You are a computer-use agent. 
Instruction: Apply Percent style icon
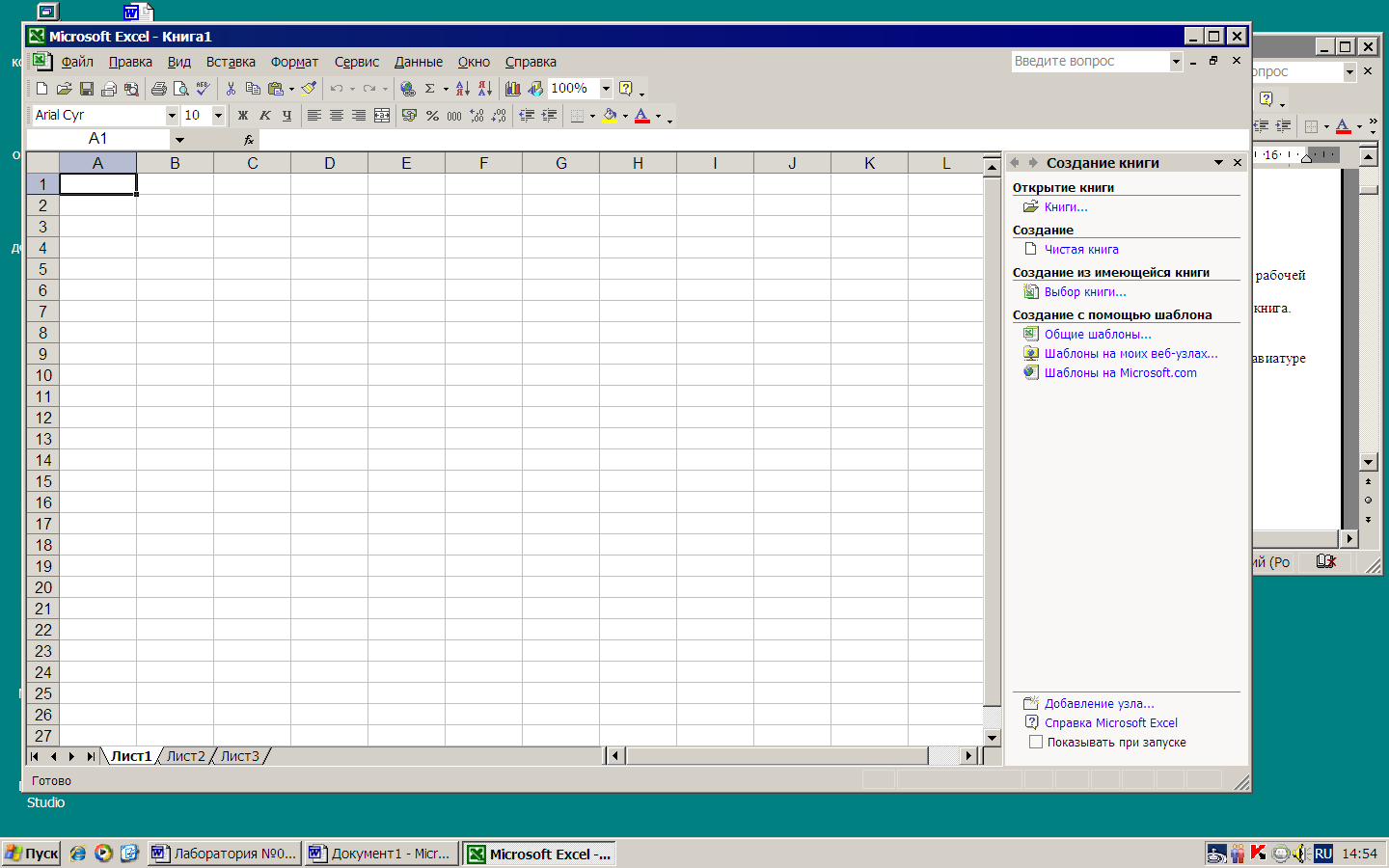[432, 116]
